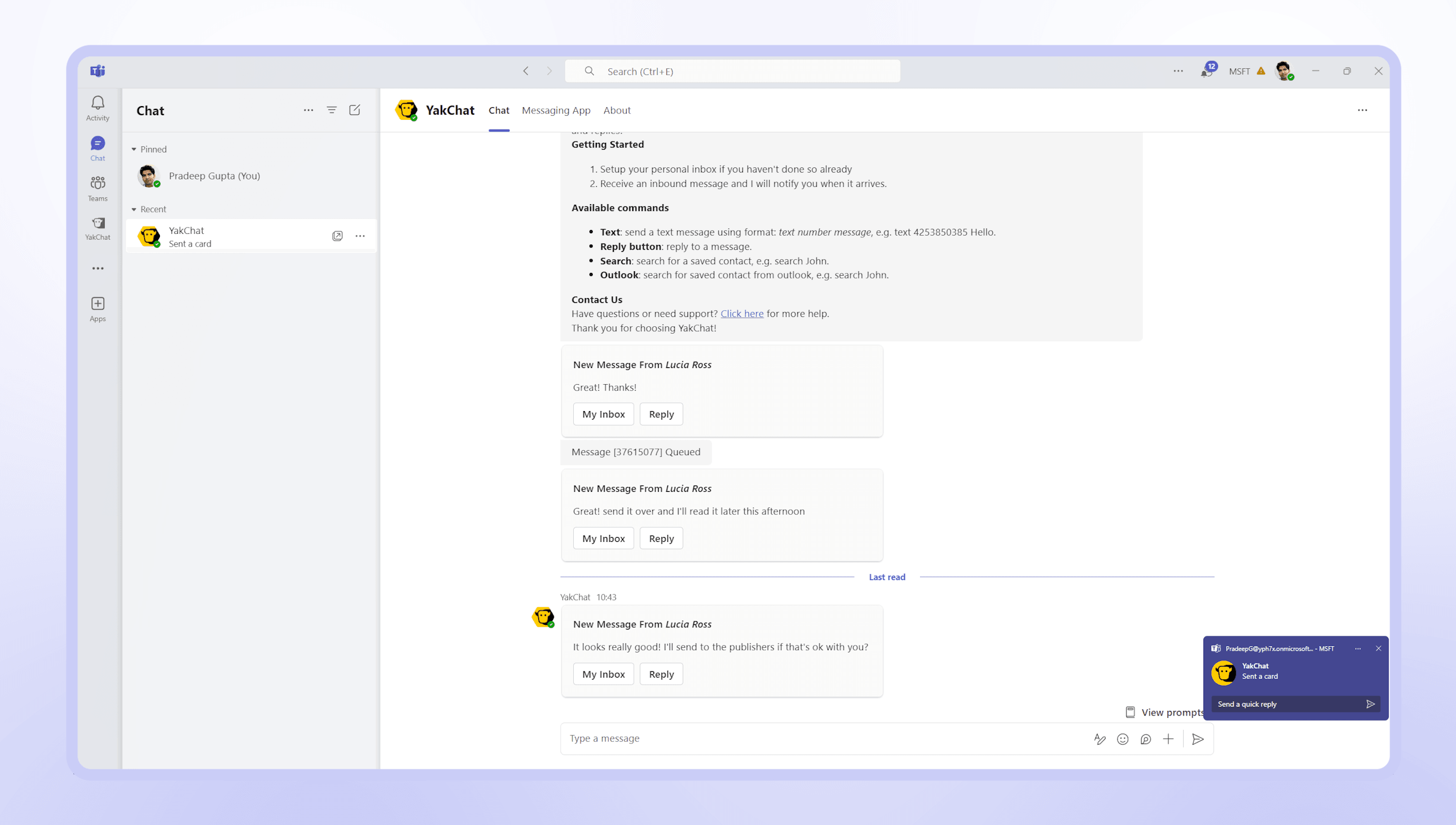
Task: Open notifications bell with badge 12
Action: 1207,71
